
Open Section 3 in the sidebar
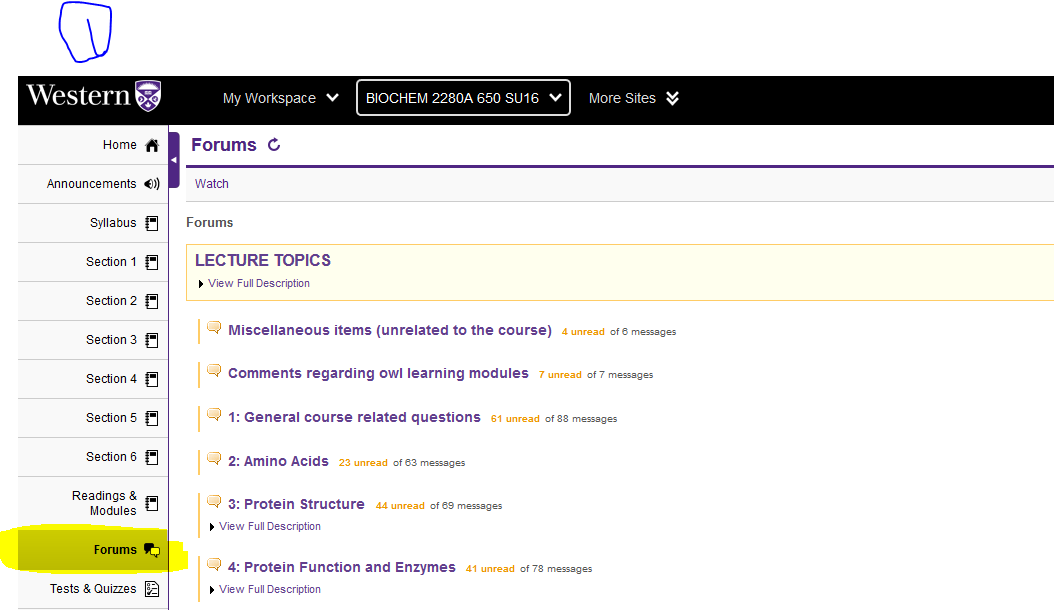93,340
